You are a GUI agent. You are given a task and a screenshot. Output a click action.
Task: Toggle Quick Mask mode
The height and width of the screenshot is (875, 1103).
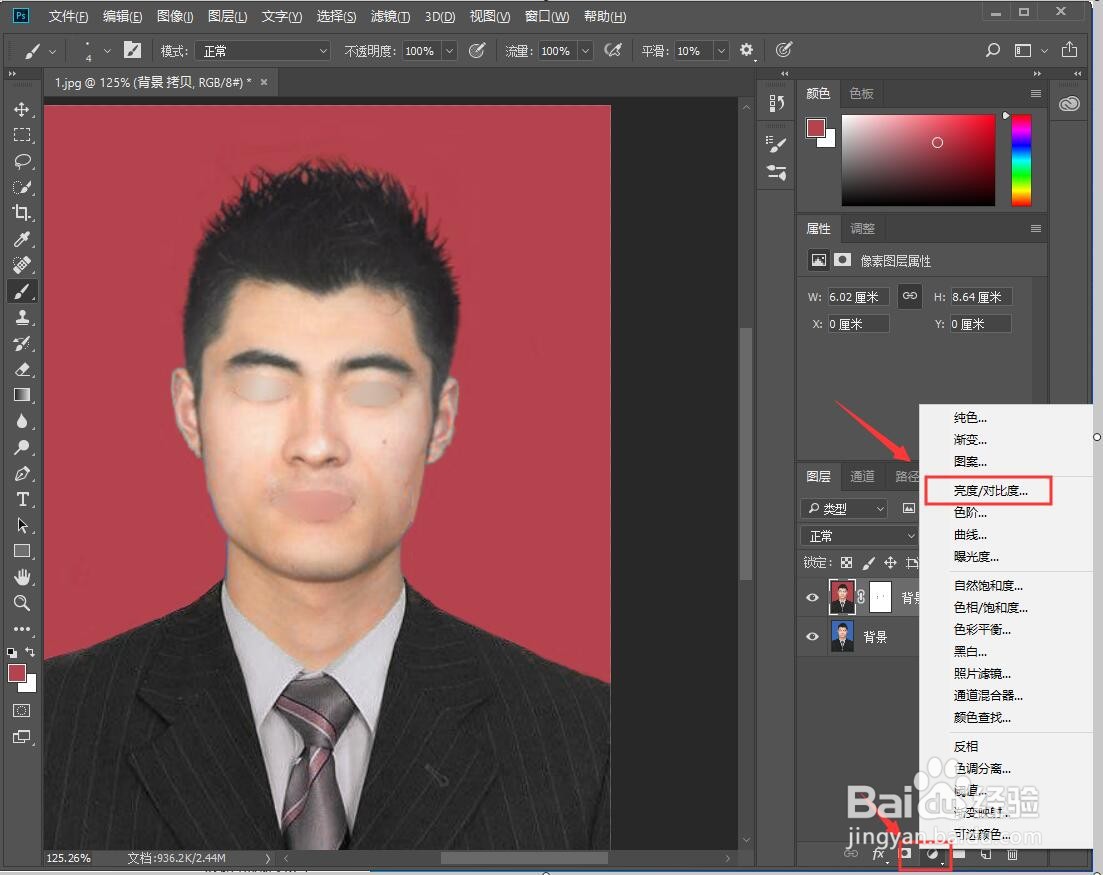click(22, 710)
